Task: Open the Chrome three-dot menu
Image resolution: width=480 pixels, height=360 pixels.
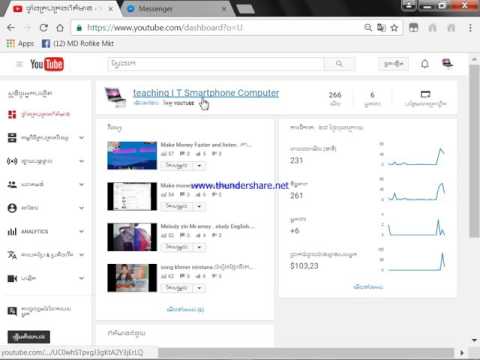Action: point(470,28)
